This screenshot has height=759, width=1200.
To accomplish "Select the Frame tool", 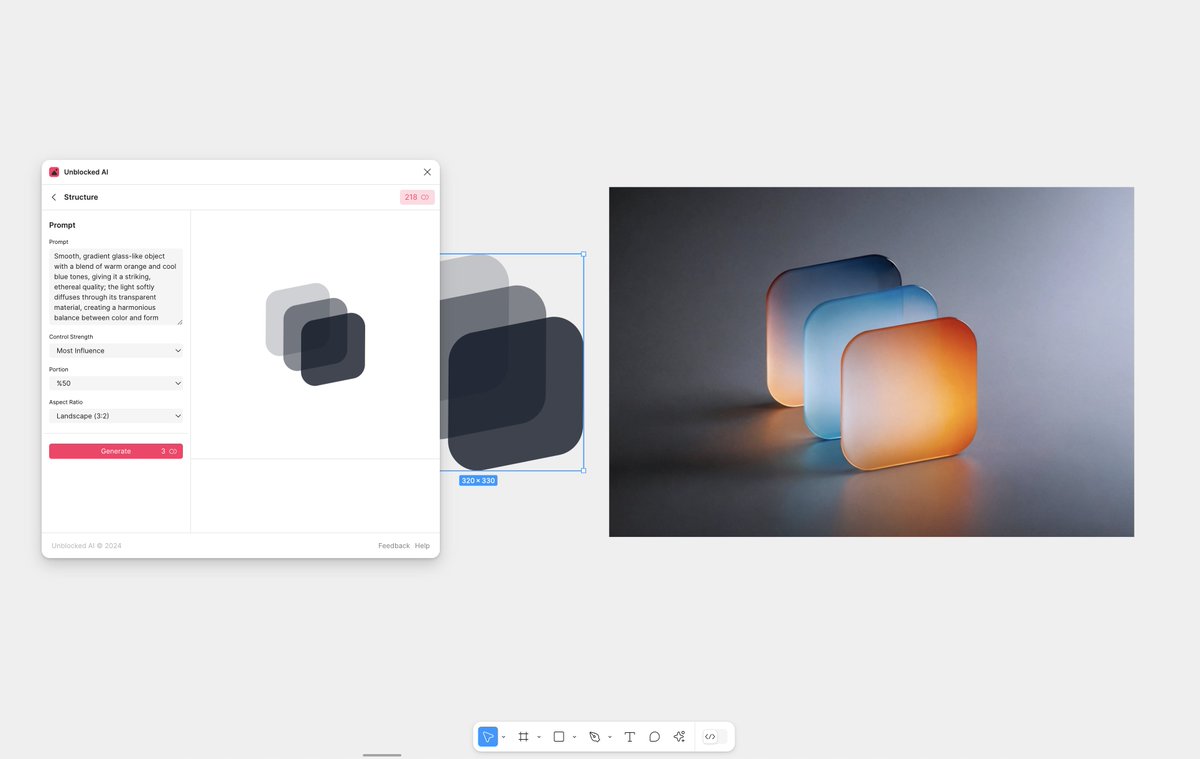I will click(x=523, y=737).
